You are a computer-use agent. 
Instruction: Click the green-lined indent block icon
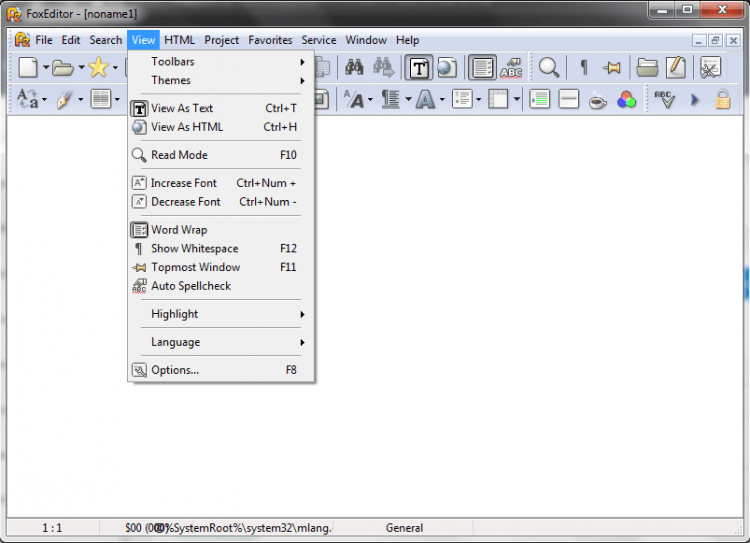(x=540, y=99)
